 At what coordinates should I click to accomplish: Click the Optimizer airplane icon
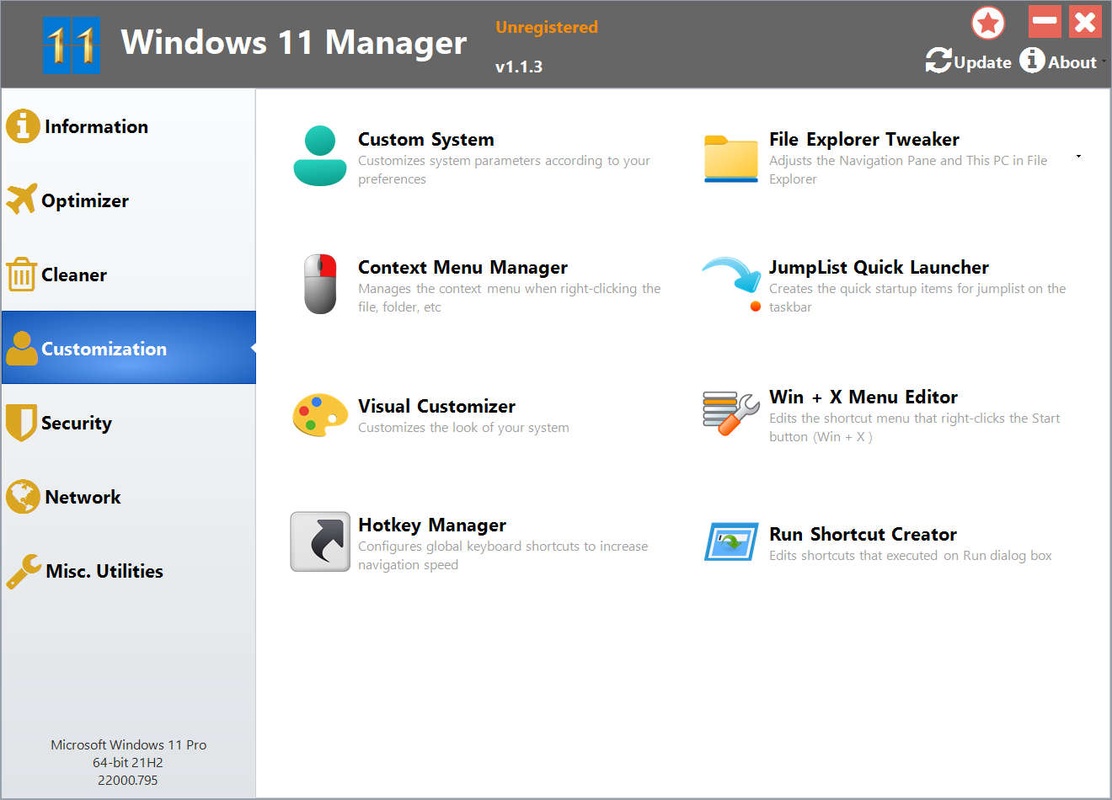21,199
